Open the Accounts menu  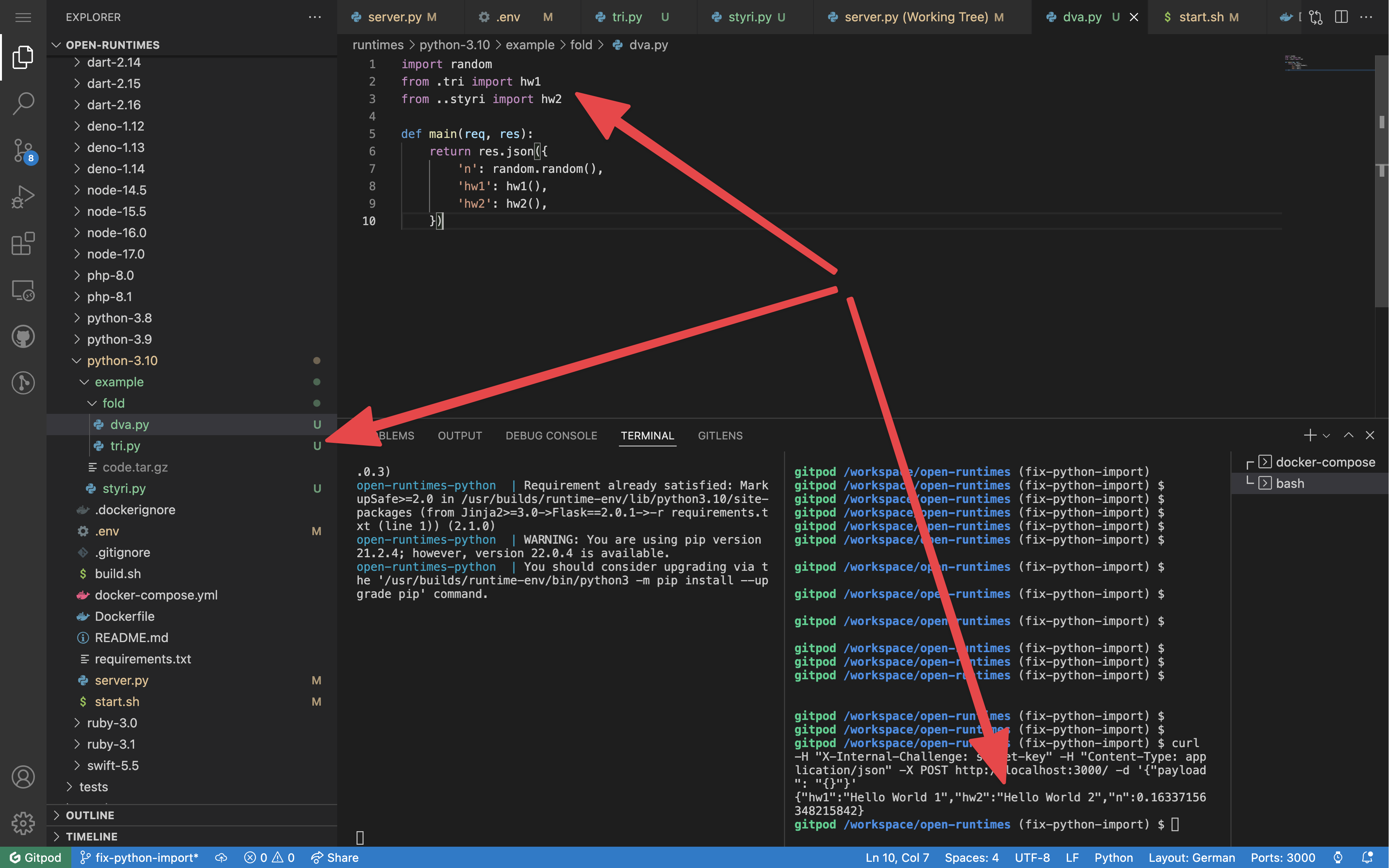pyautogui.click(x=23, y=777)
